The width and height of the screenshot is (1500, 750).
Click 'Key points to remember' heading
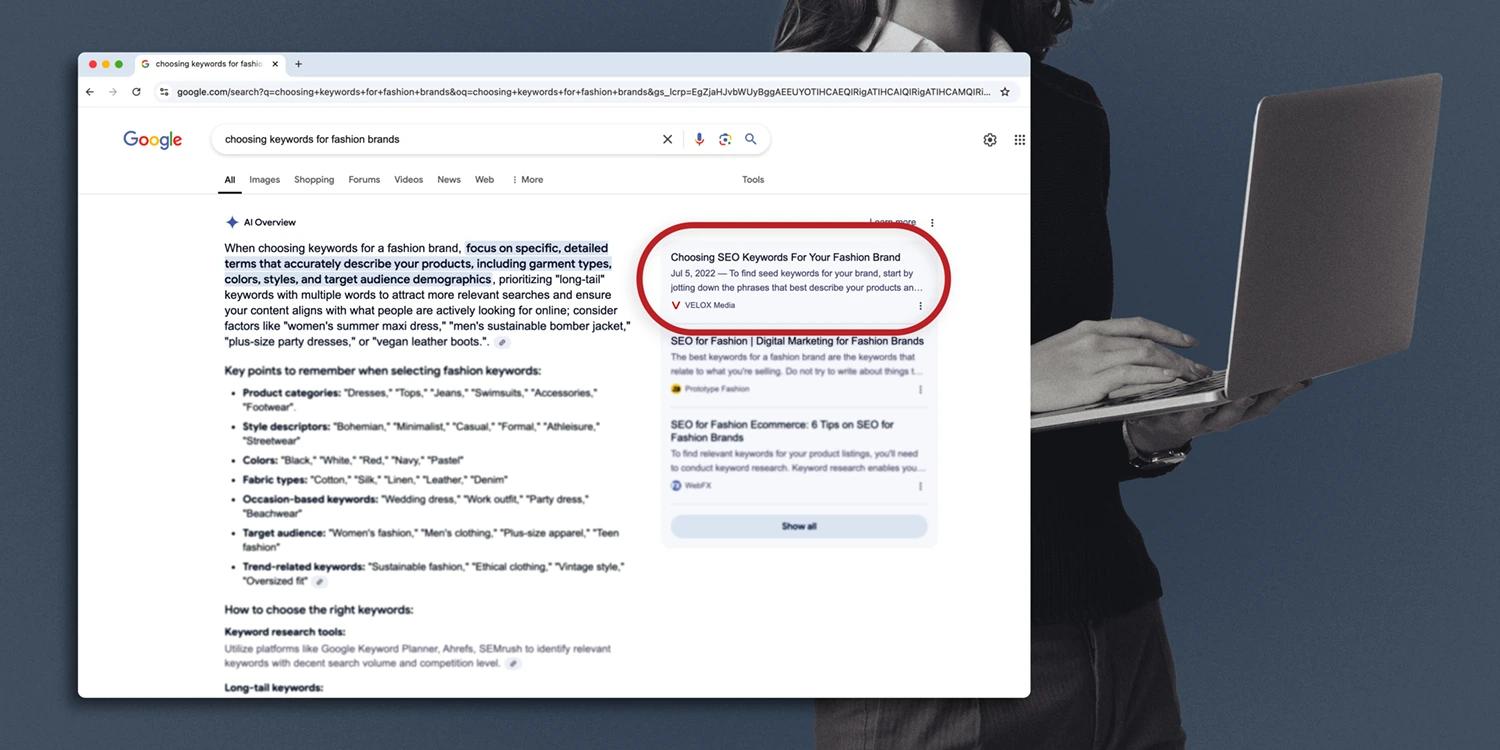pos(383,371)
